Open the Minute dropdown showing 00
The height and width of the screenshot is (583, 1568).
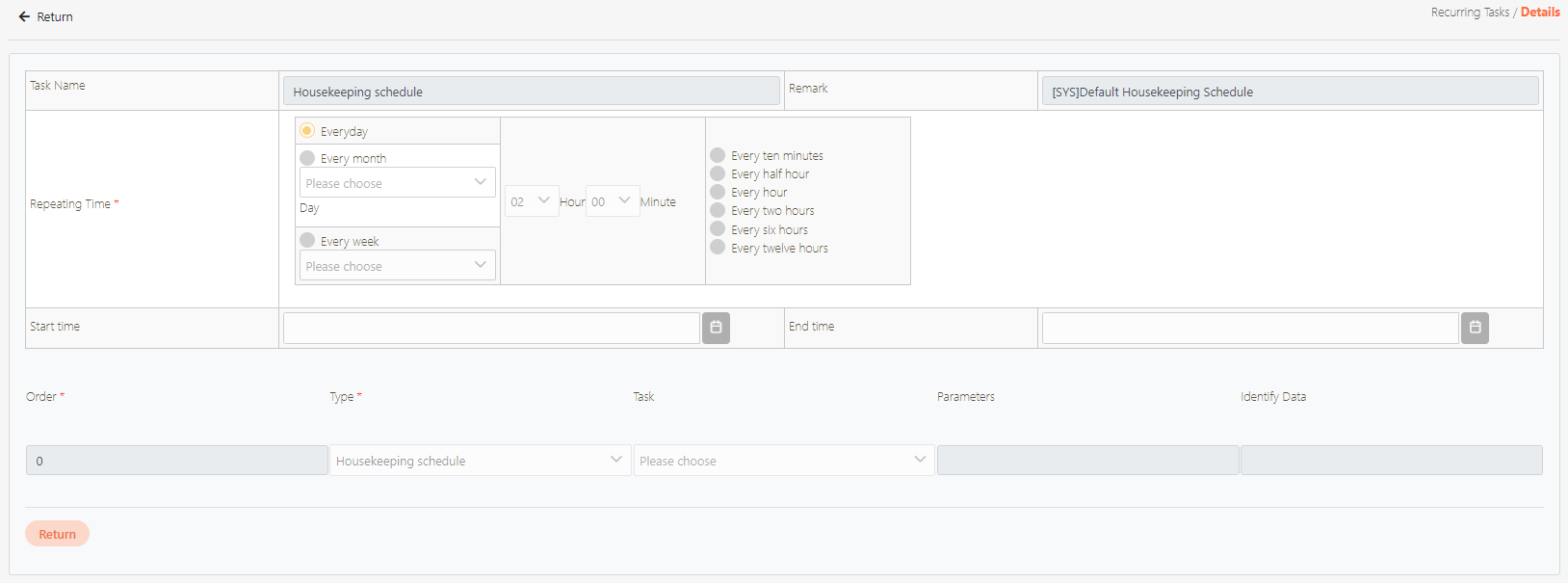[x=613, y=201]
